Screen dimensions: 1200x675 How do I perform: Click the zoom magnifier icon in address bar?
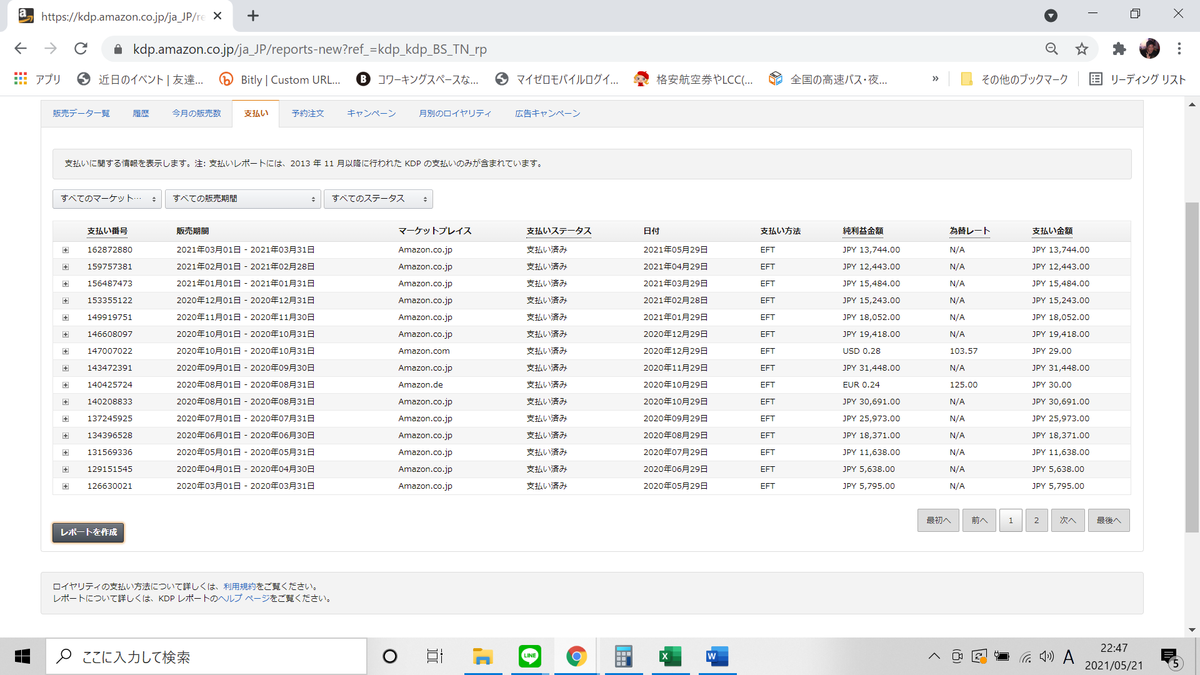point(1052,48)
